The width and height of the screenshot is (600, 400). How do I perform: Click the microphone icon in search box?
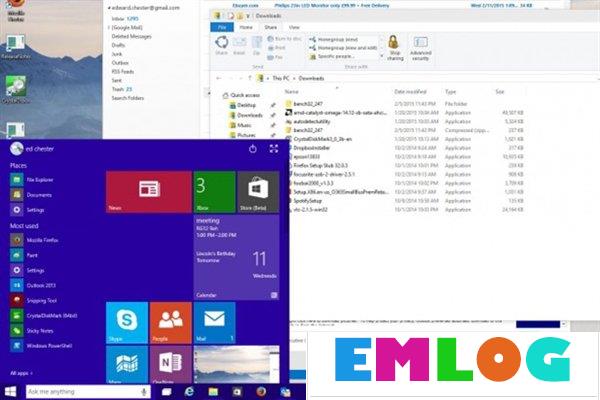(x=144, y=392)
